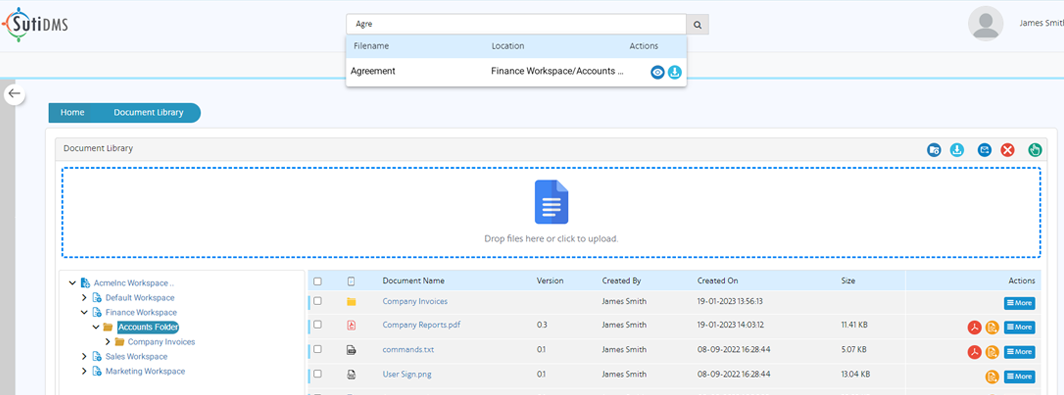Toggle the select-all checkbox in table header
The width and height of the screenshot is (1064, 395).
tap(318, 282)
